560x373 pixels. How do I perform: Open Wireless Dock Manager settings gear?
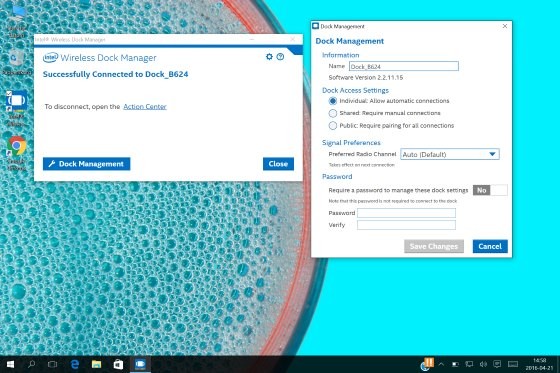pos(269,56)
